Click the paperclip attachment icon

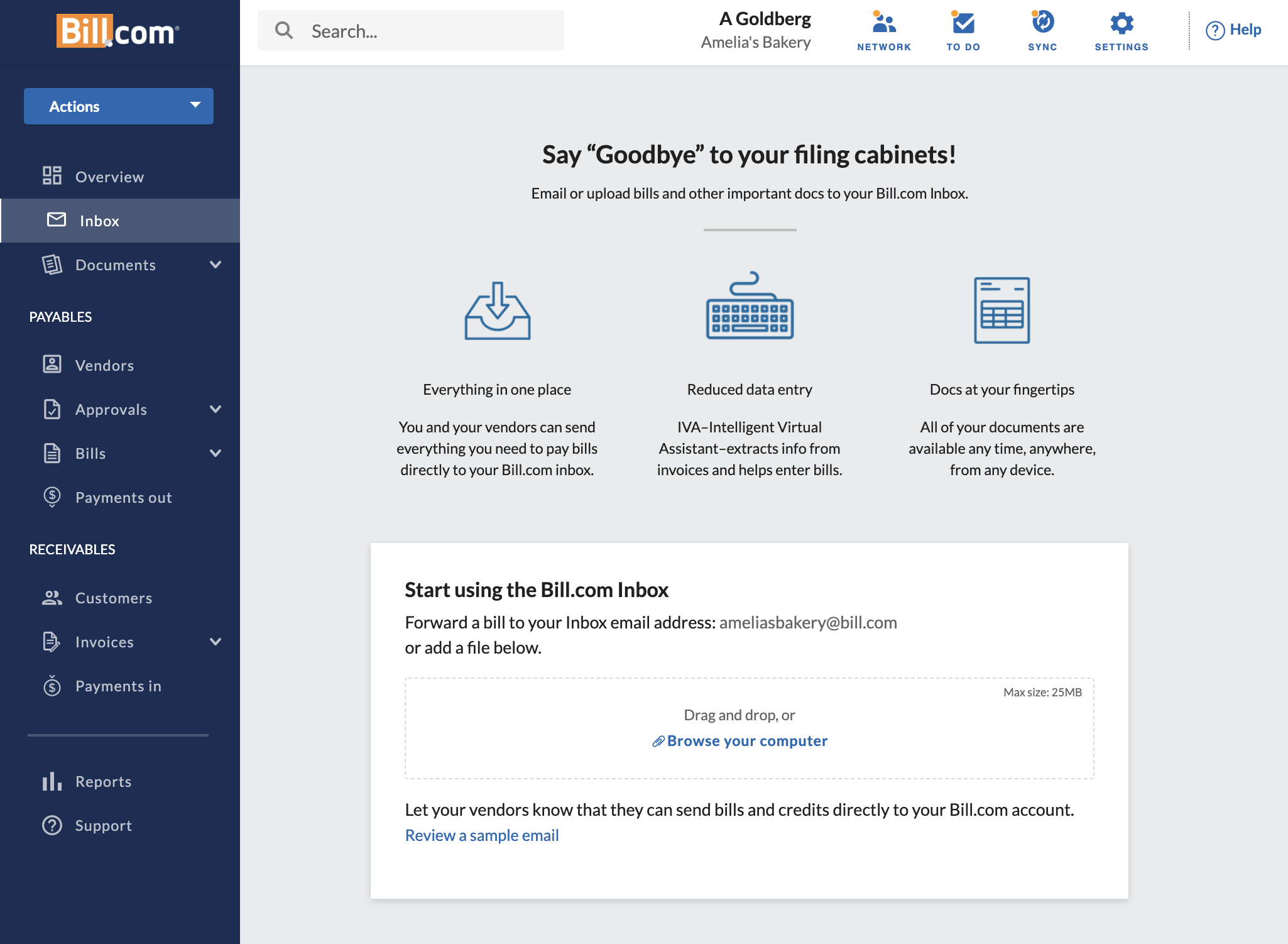[x=658, y=742]
